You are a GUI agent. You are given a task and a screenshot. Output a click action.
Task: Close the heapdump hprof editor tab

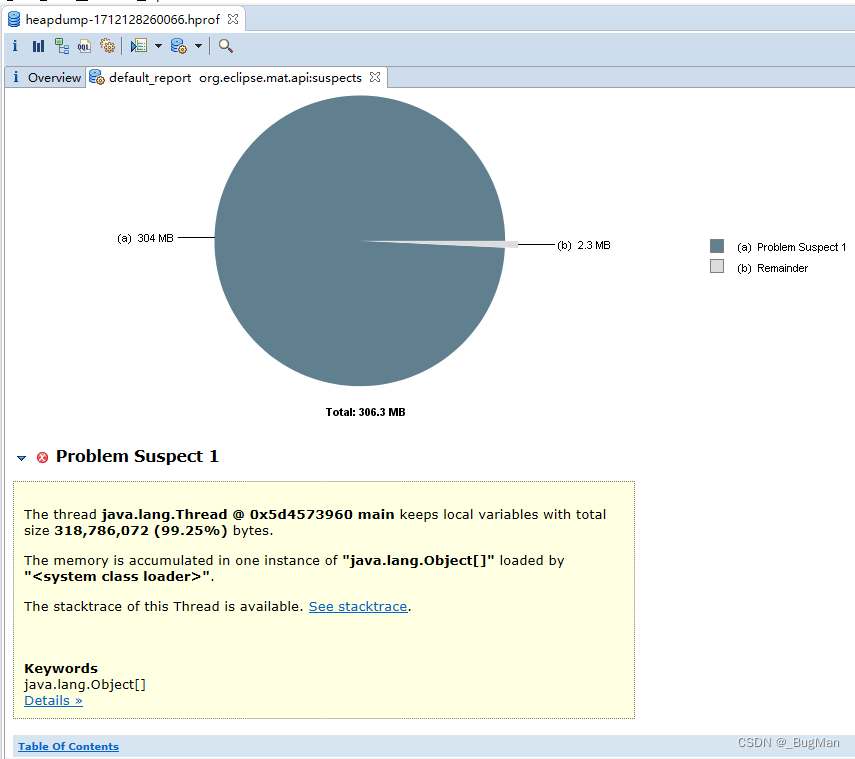click(x=233, y=19)
